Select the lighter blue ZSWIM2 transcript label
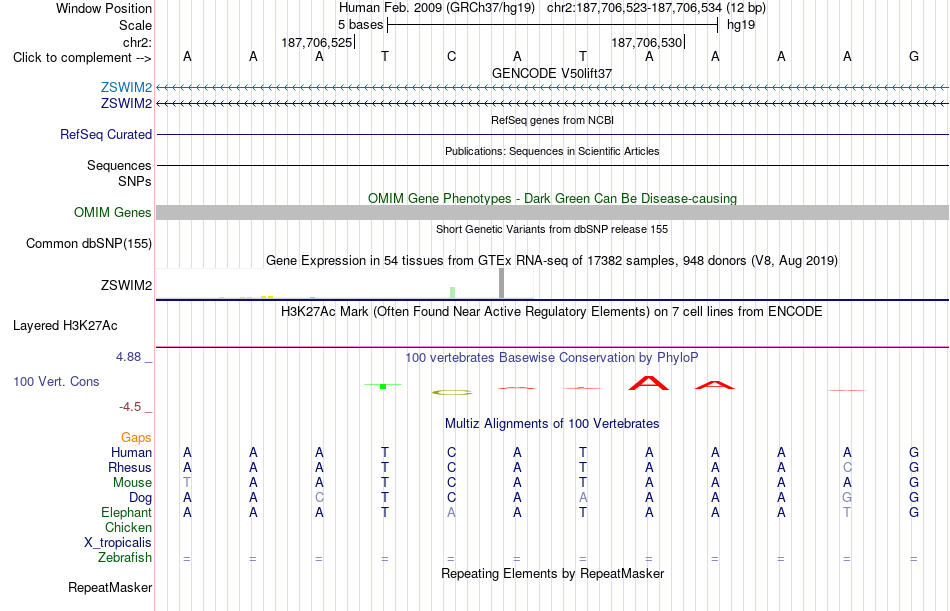 coord(126,88)
